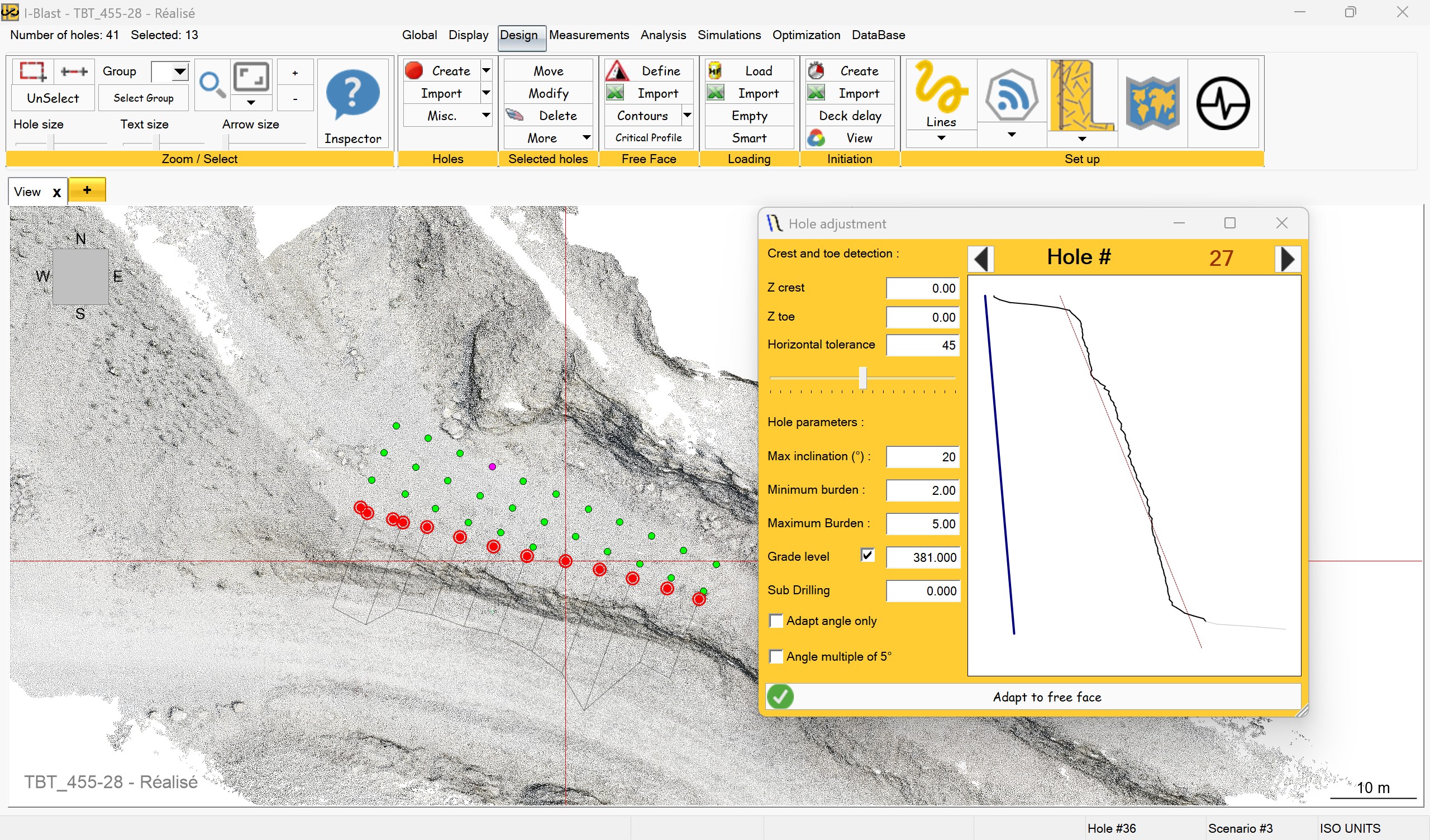Open dropdown arrow next to Create holes
1430x840 pixels.
pos(486,70)
